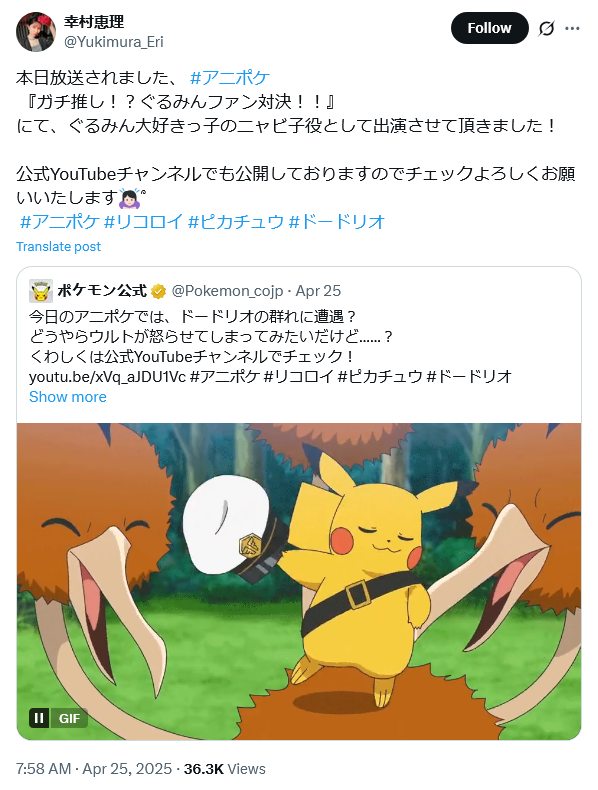Screen dimensions: 598x790
Task: Click the GIF label badge
Action: pos(69,718)
